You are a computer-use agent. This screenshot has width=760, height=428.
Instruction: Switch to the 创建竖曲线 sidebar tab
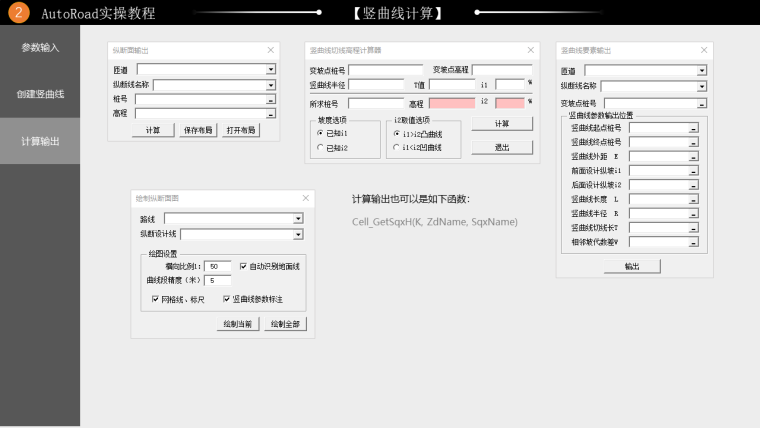[x=40, y=94]
